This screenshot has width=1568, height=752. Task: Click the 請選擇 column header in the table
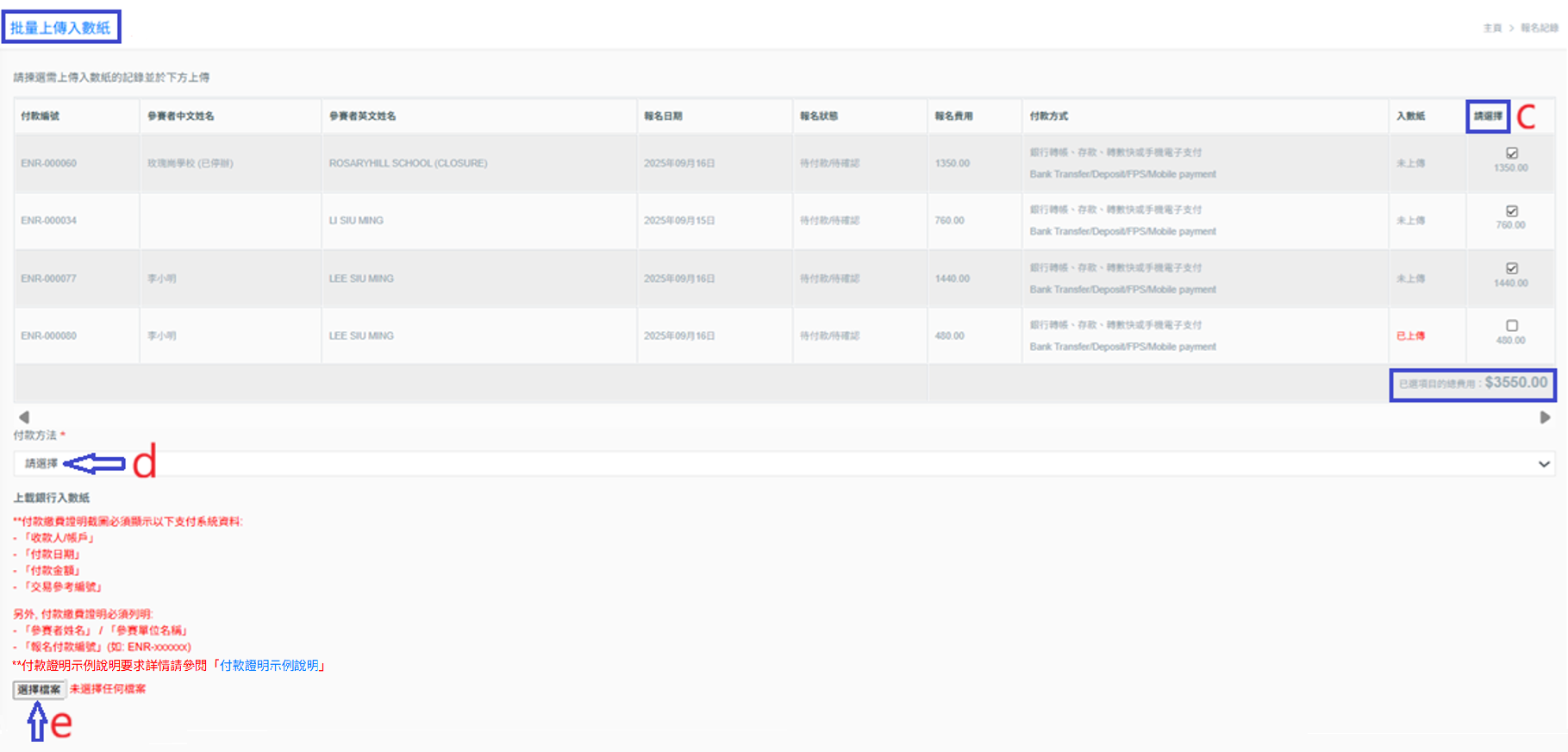[1488, 116]
